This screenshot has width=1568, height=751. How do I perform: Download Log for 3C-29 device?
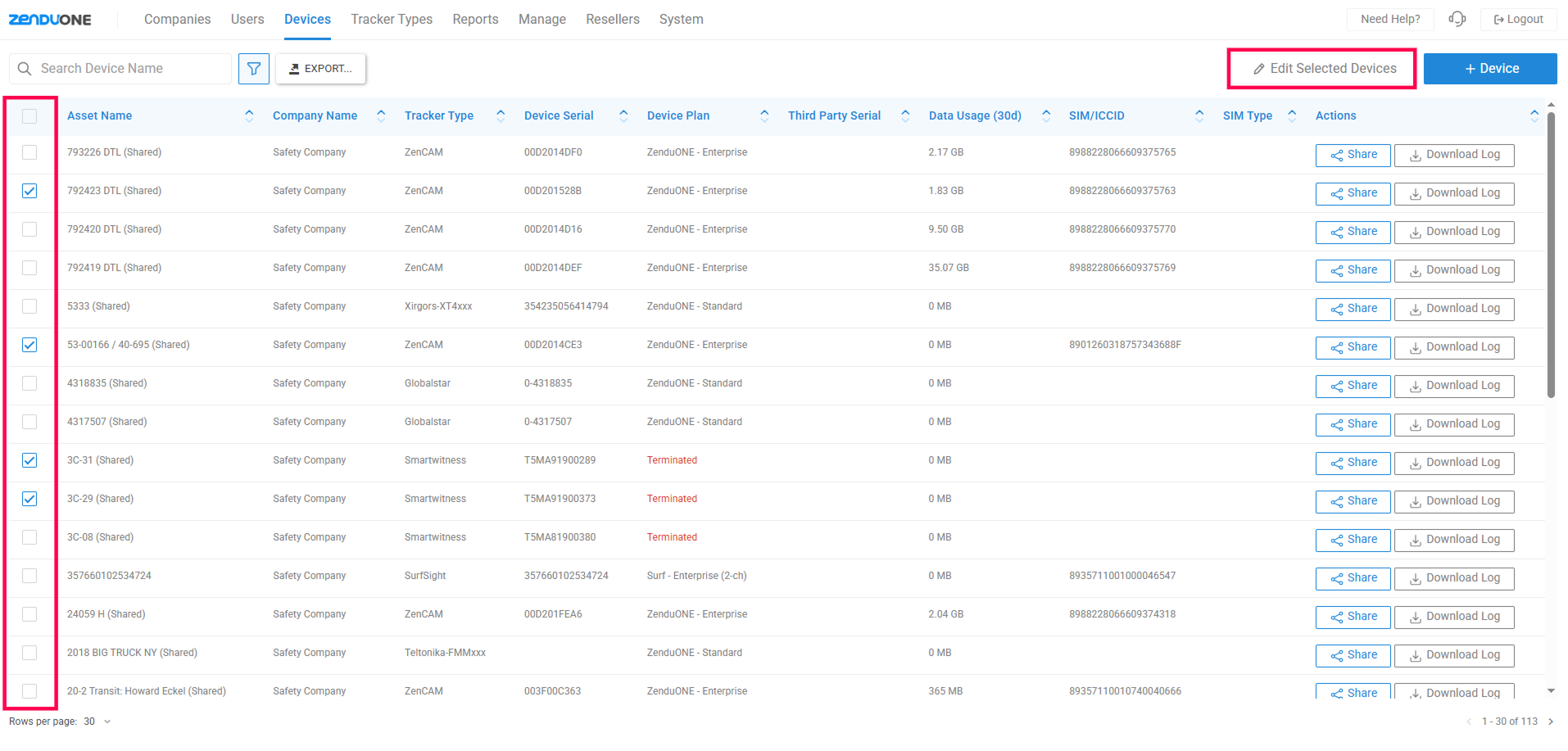pos(1454,501)
